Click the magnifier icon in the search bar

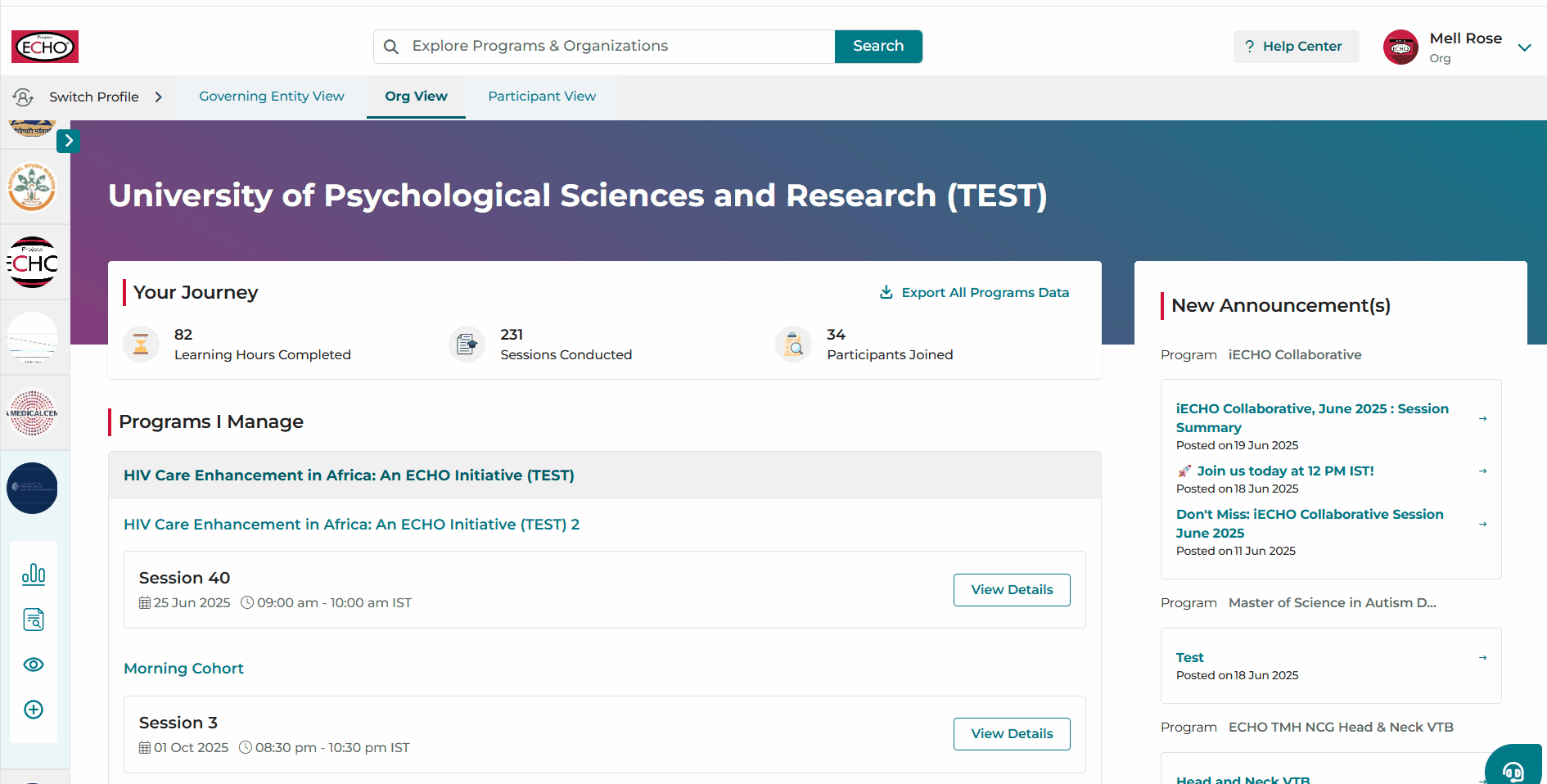click(391, 47)
